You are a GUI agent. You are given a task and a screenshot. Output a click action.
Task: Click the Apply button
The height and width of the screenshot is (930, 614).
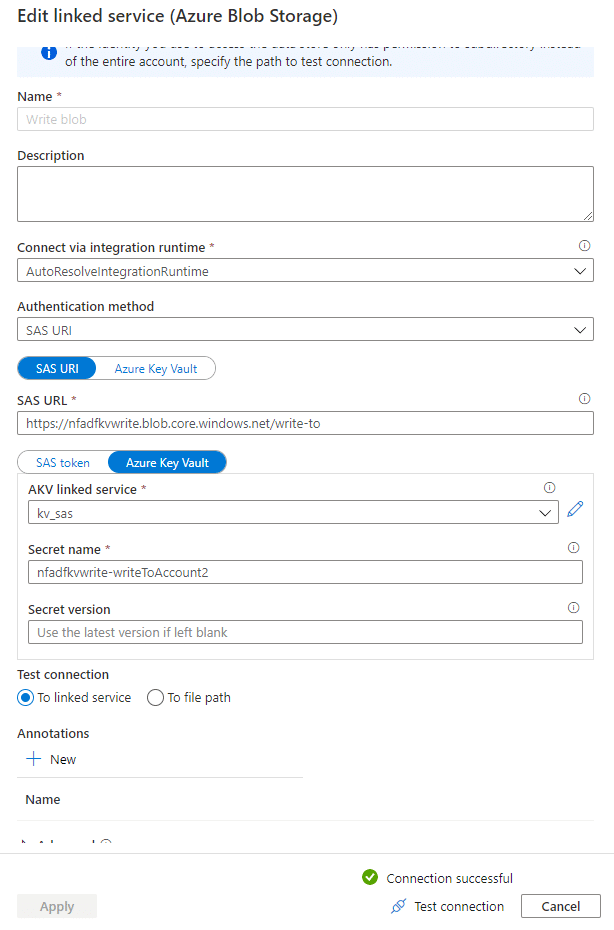57,906
